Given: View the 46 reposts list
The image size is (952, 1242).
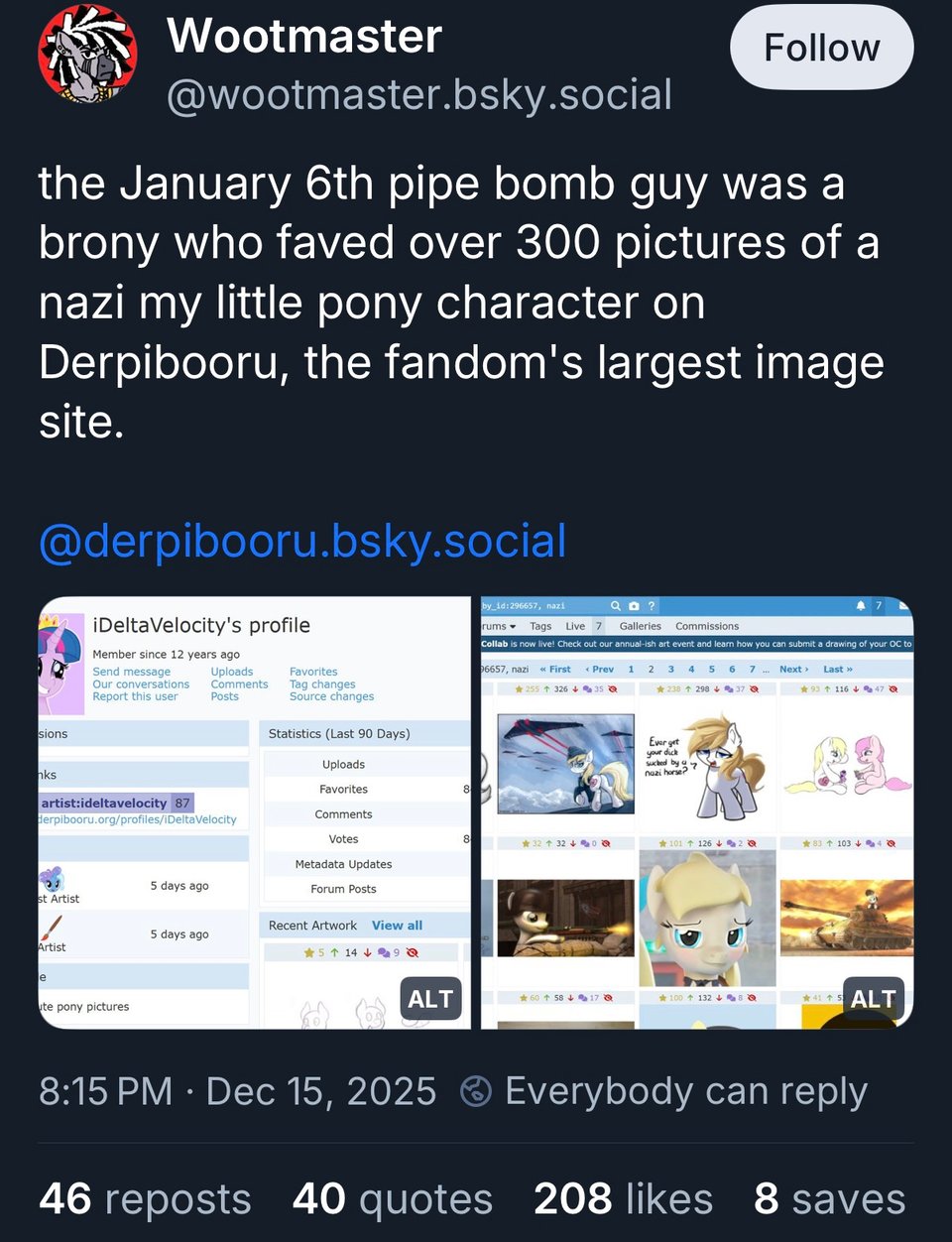Looking at the screenshot, I should (x=145, y=1198).
